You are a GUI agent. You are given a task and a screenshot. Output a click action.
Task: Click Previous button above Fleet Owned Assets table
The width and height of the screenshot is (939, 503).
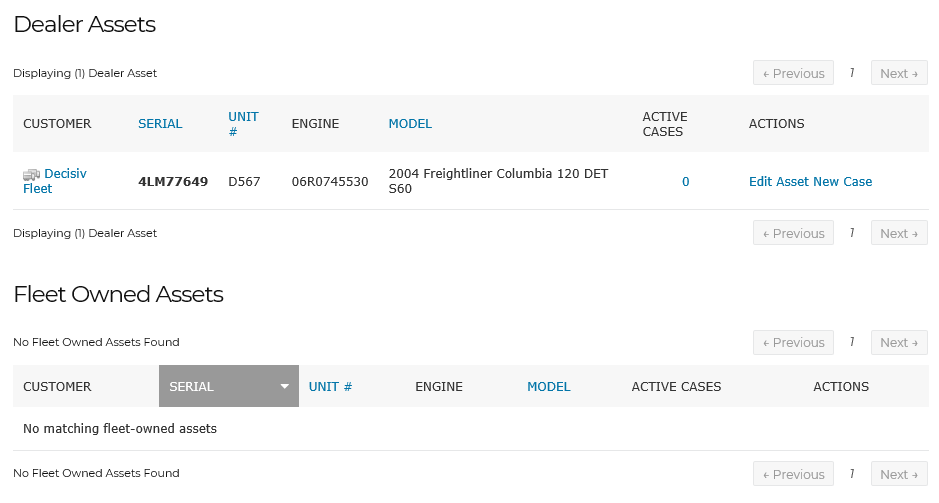pos(793,343)
